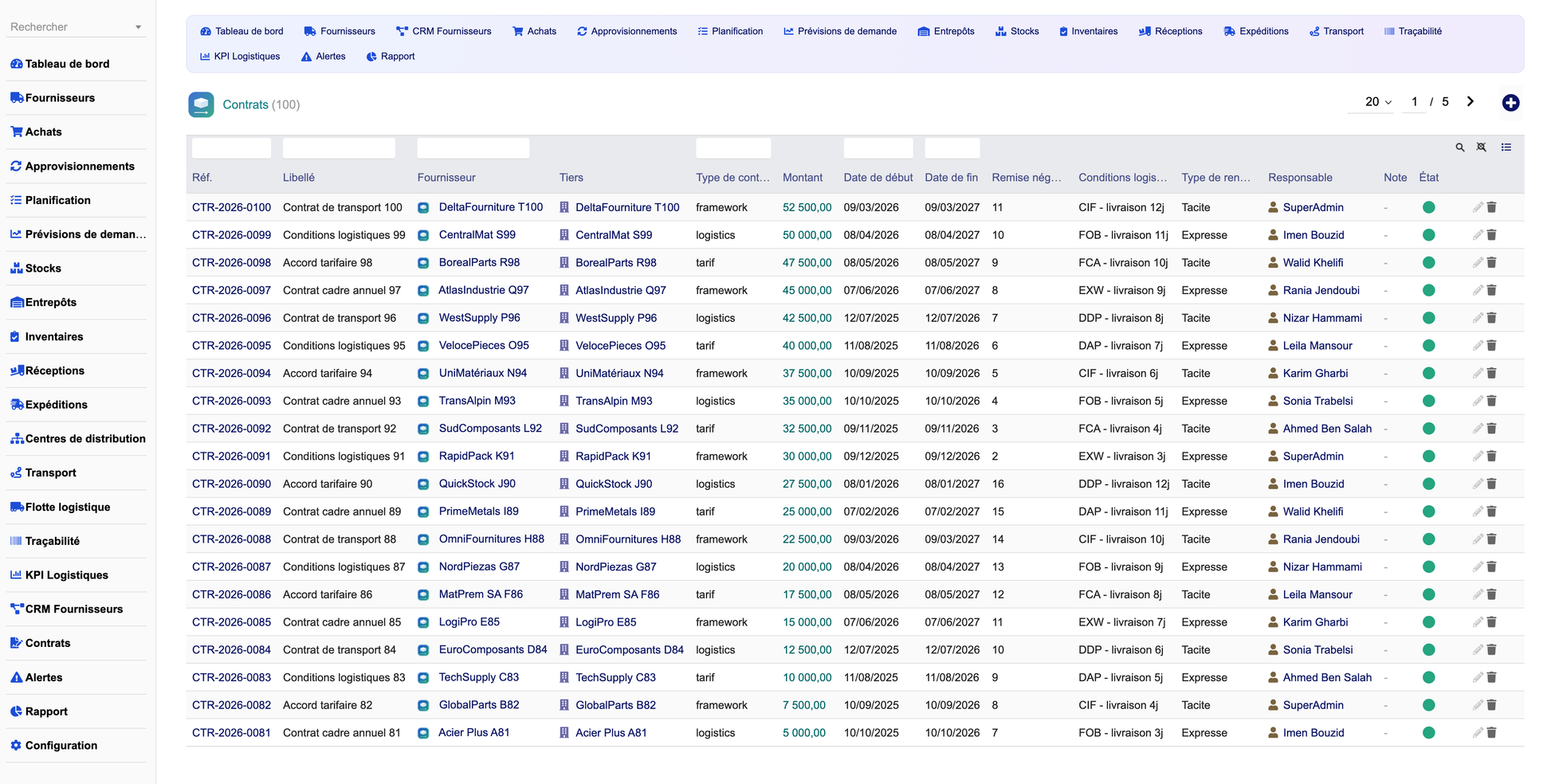This screenshot has width=1551, height=784.
Task: Open the Rechercher dropdown arrow in sidebar
Action: click(x=138, y=27)
